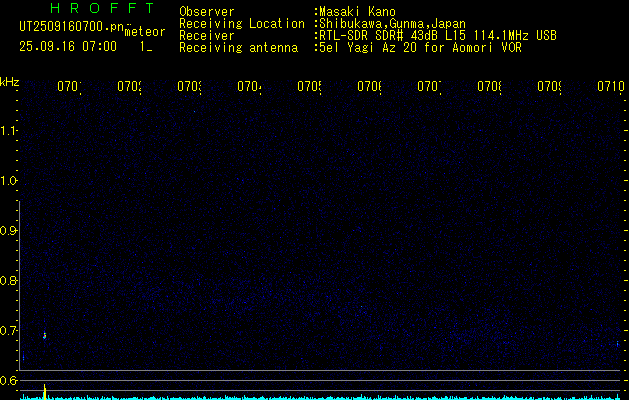Click the 0.8 frequency axis label
Viewport: 629px width, 400px height.
[x=8, y=280]
